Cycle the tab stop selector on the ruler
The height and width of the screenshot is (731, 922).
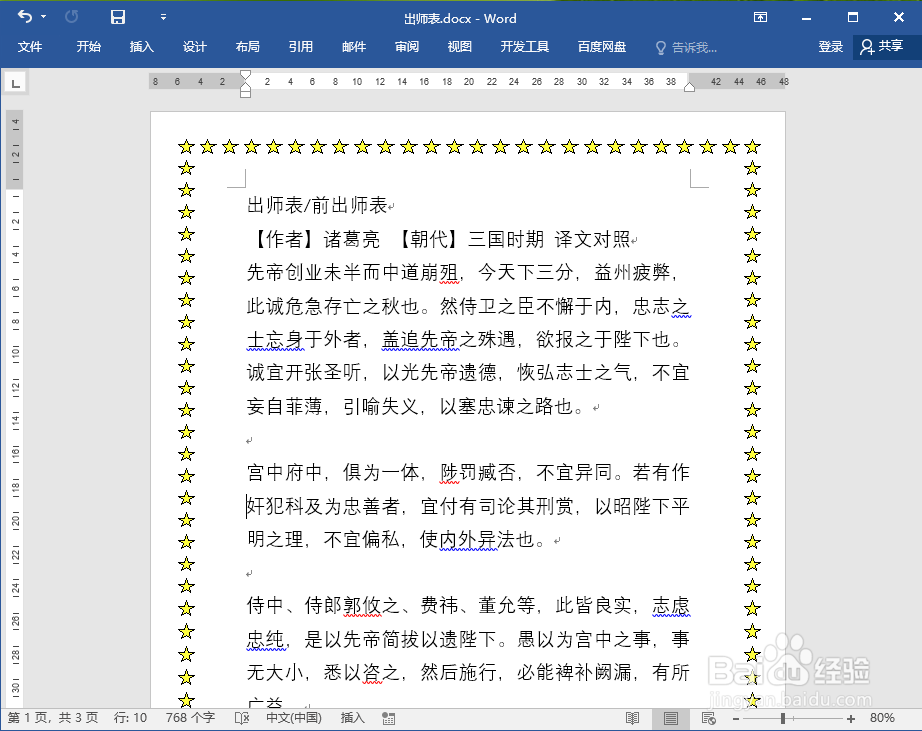coord(14,82)
